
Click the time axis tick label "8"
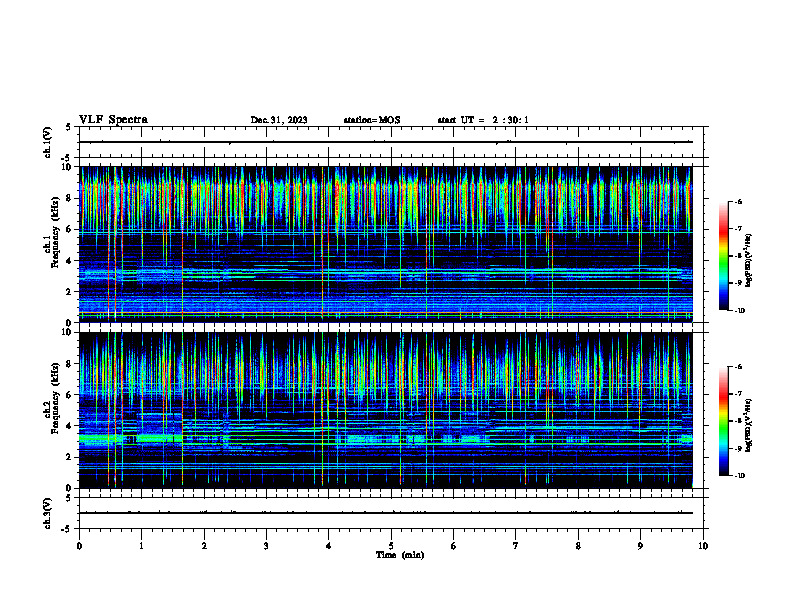(x=578, y=546)
